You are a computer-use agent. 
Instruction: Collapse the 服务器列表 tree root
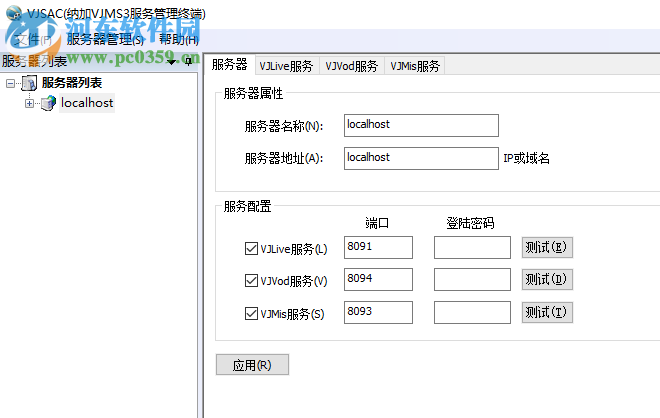tap(10, 83)
